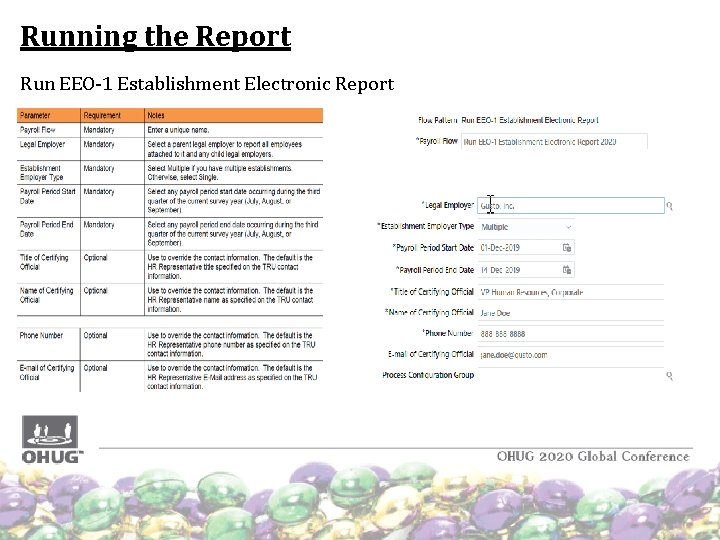Click the note beginning 'Select Multiple if you have'
The width and height of the screenshot is (720, 540).
coord(220,173)
